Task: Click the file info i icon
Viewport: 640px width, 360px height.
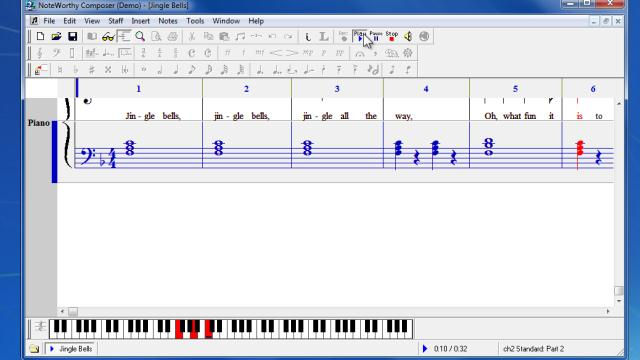Action: click(x=308, y=36)
